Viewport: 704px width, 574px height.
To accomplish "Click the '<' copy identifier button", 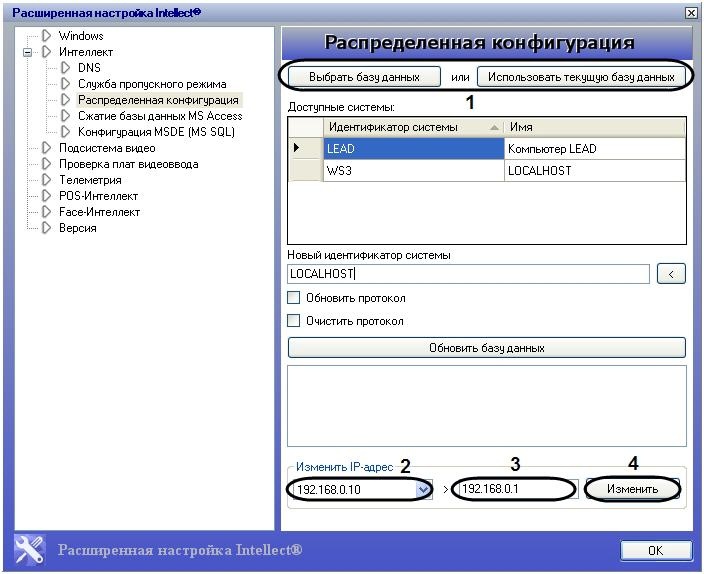I will pos(671,274).
